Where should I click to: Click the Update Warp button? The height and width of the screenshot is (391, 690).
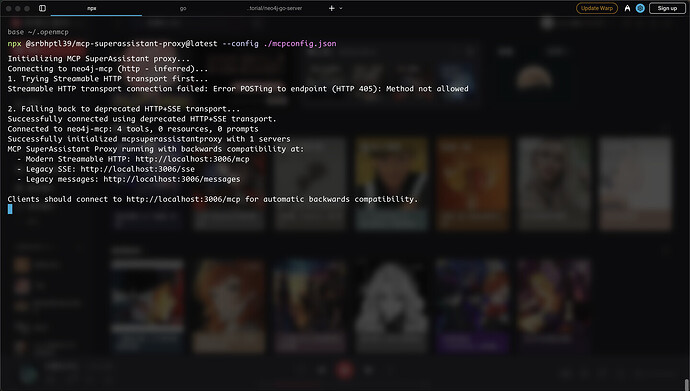(597, 8)
